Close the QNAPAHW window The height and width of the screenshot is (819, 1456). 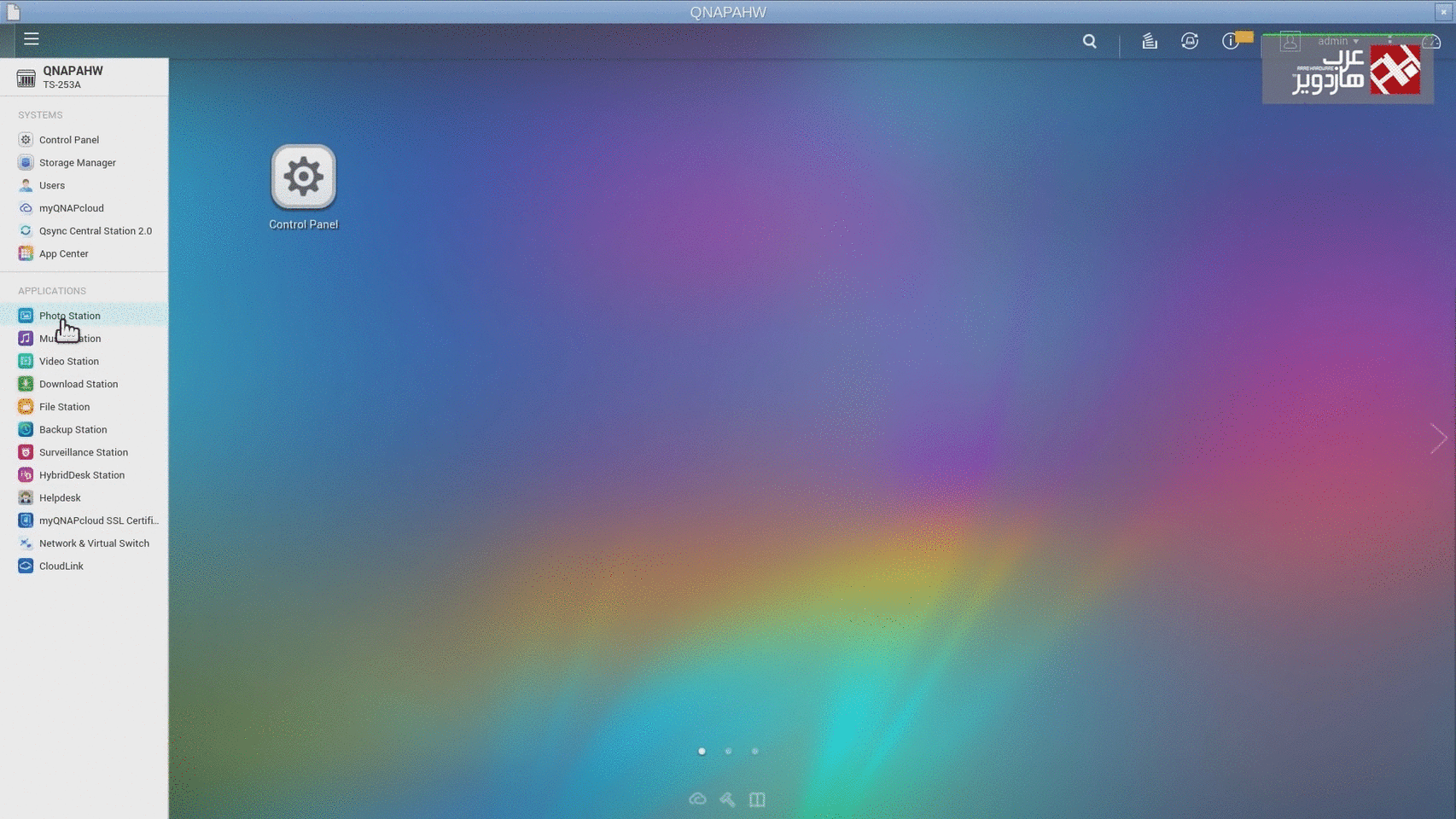[1444, 12]
